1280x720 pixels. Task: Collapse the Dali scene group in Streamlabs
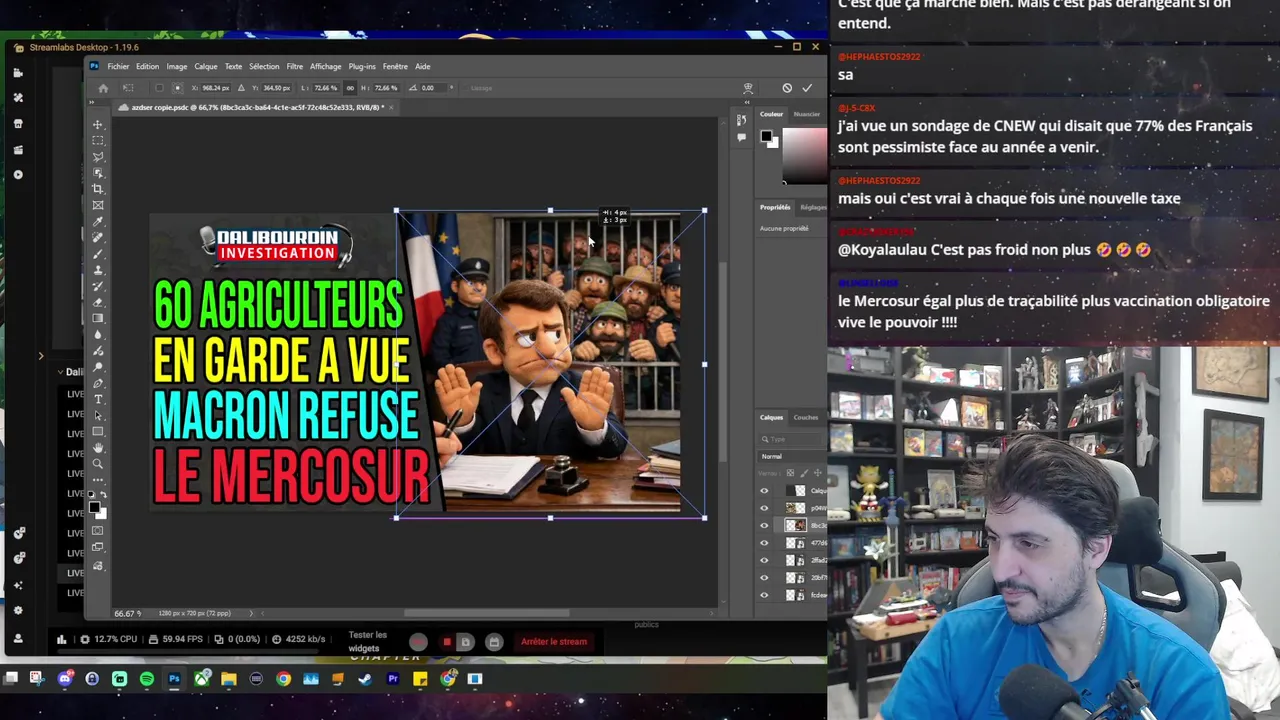pos(59,372)
